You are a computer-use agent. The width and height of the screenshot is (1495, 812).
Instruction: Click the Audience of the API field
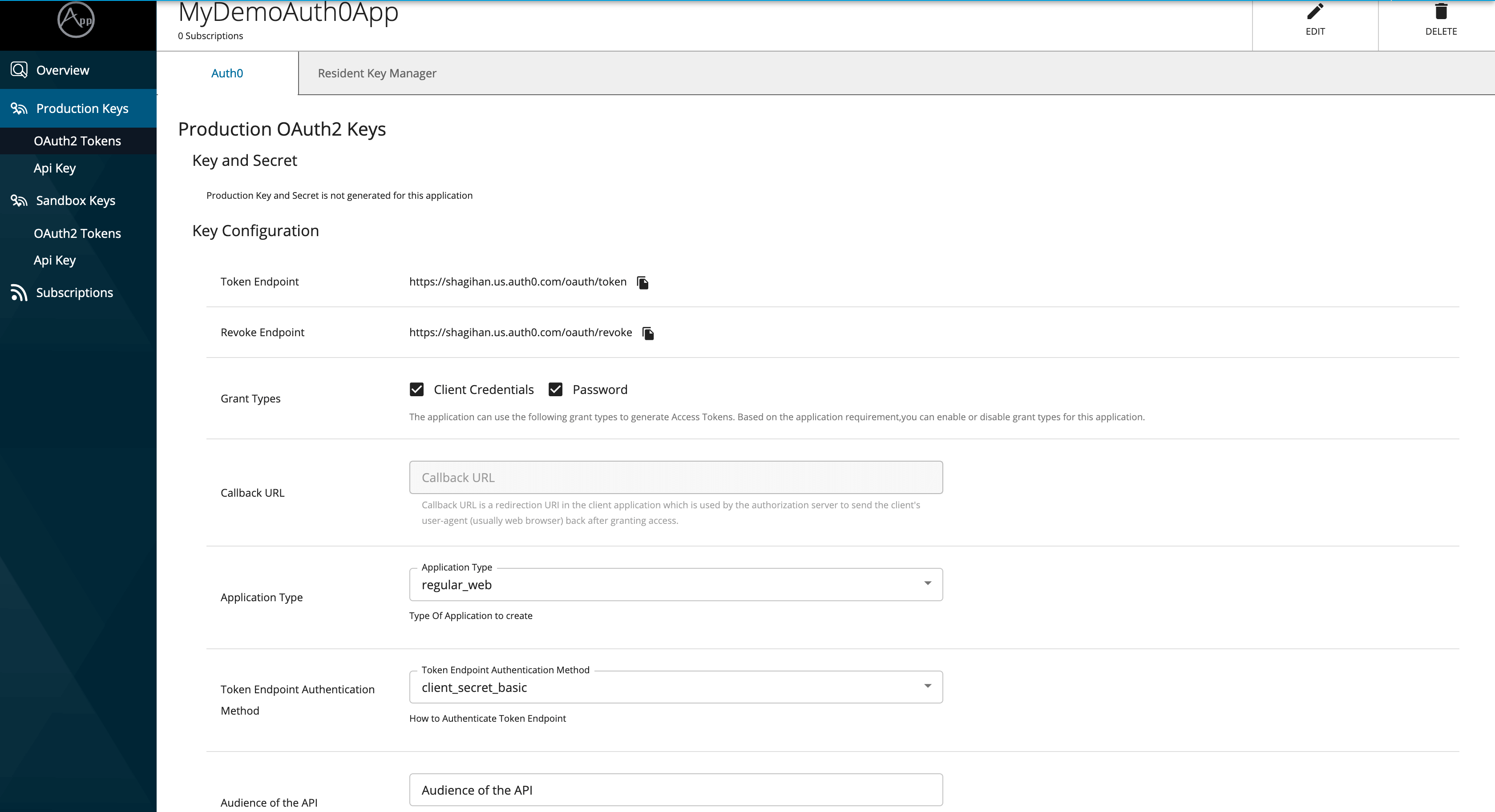coord(675,790)
